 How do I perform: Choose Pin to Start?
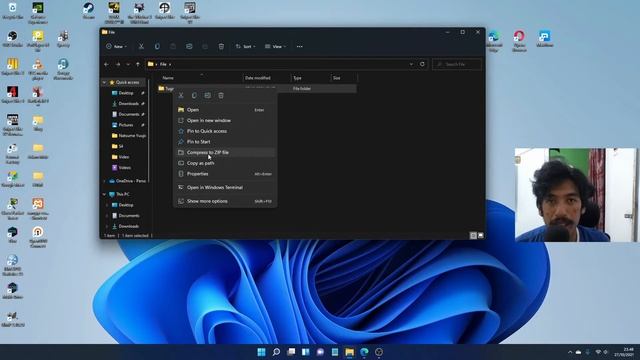point(225,142)
